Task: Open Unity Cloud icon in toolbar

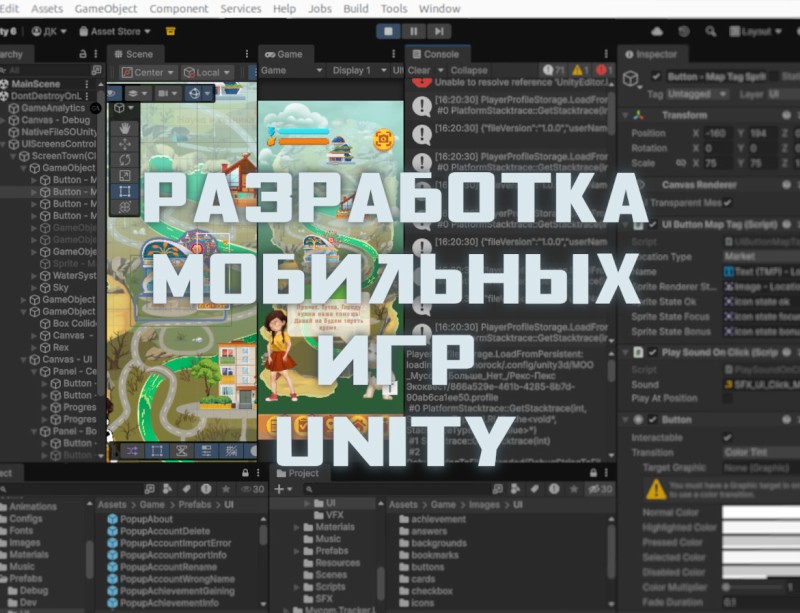Action: (x=657, y=32)
